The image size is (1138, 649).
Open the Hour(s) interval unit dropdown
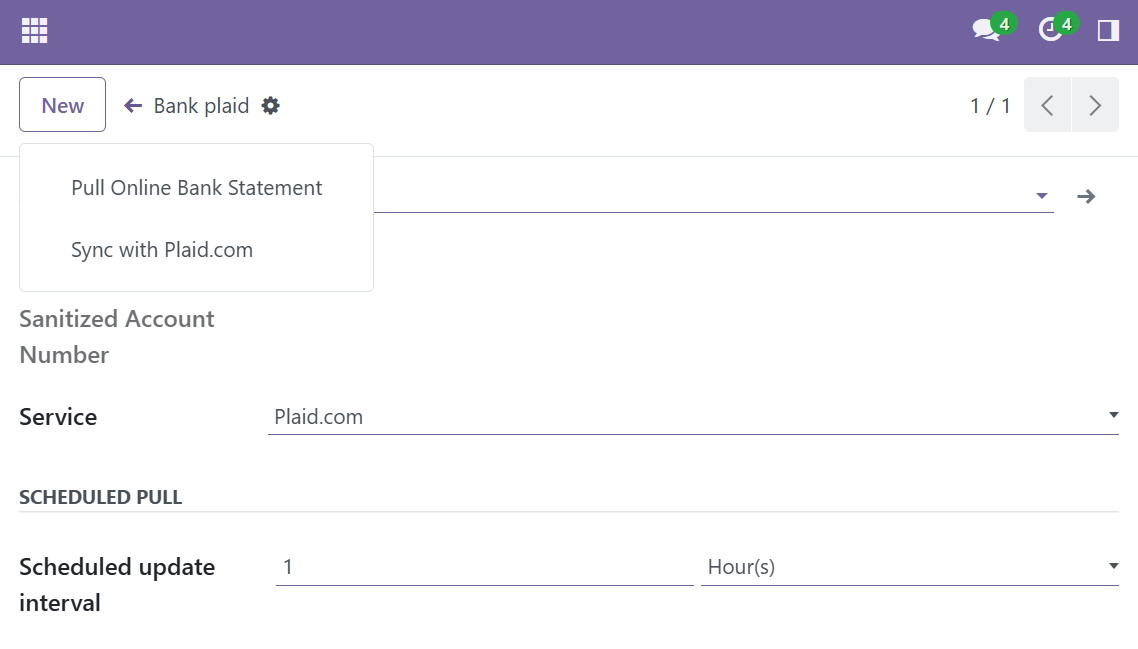1113,567
